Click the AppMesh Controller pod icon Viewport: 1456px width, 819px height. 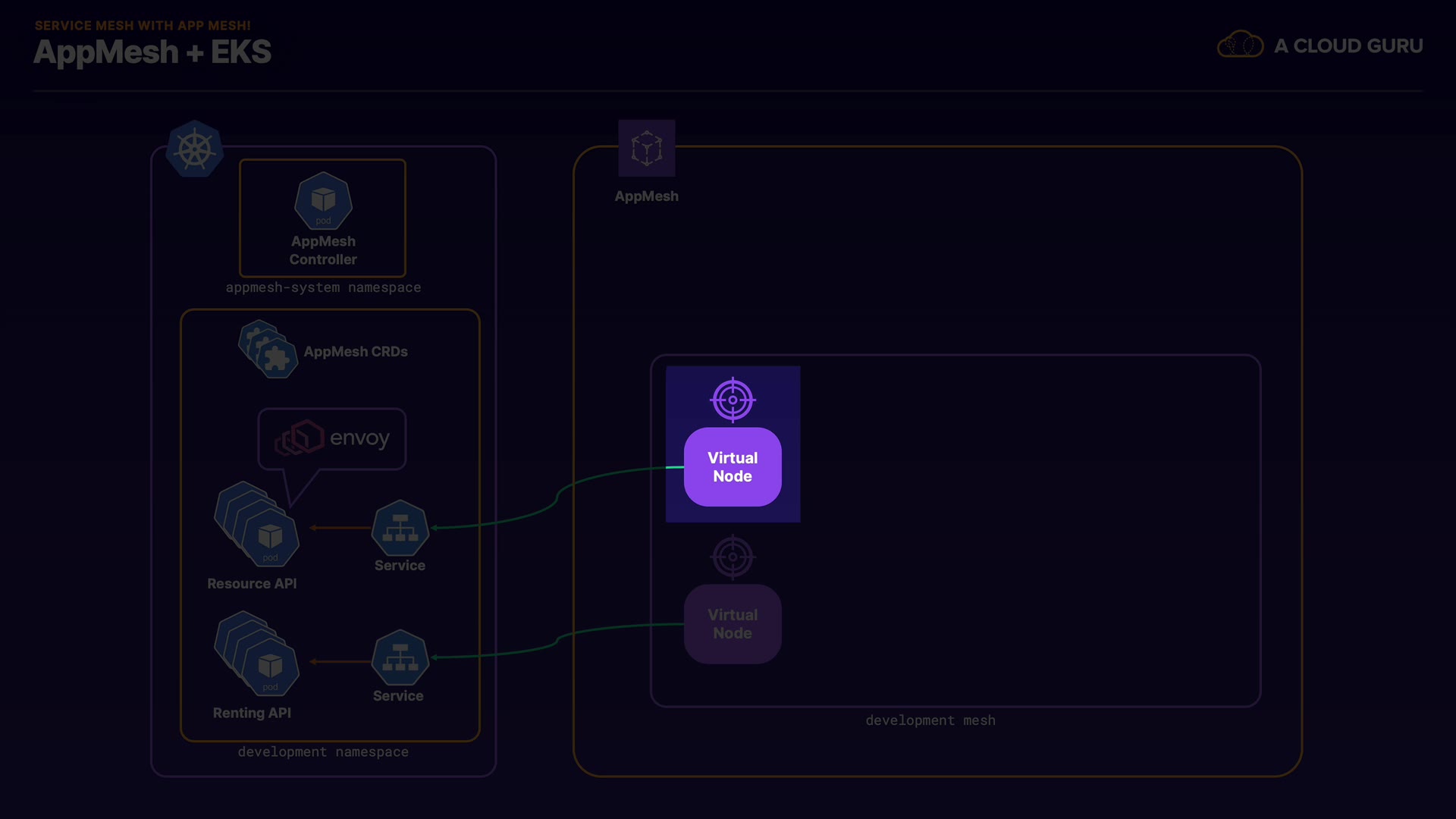pyautogui.click(x=323, y=201)
